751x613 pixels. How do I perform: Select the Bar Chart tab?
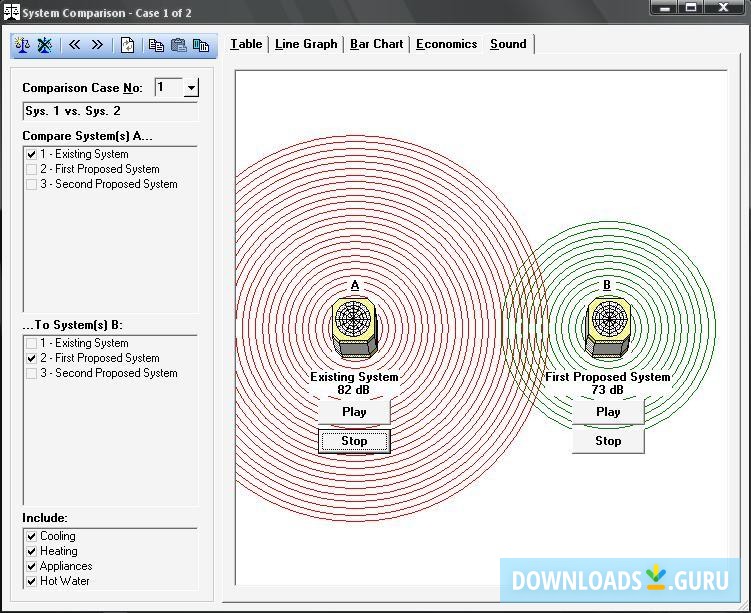(376, 44)
